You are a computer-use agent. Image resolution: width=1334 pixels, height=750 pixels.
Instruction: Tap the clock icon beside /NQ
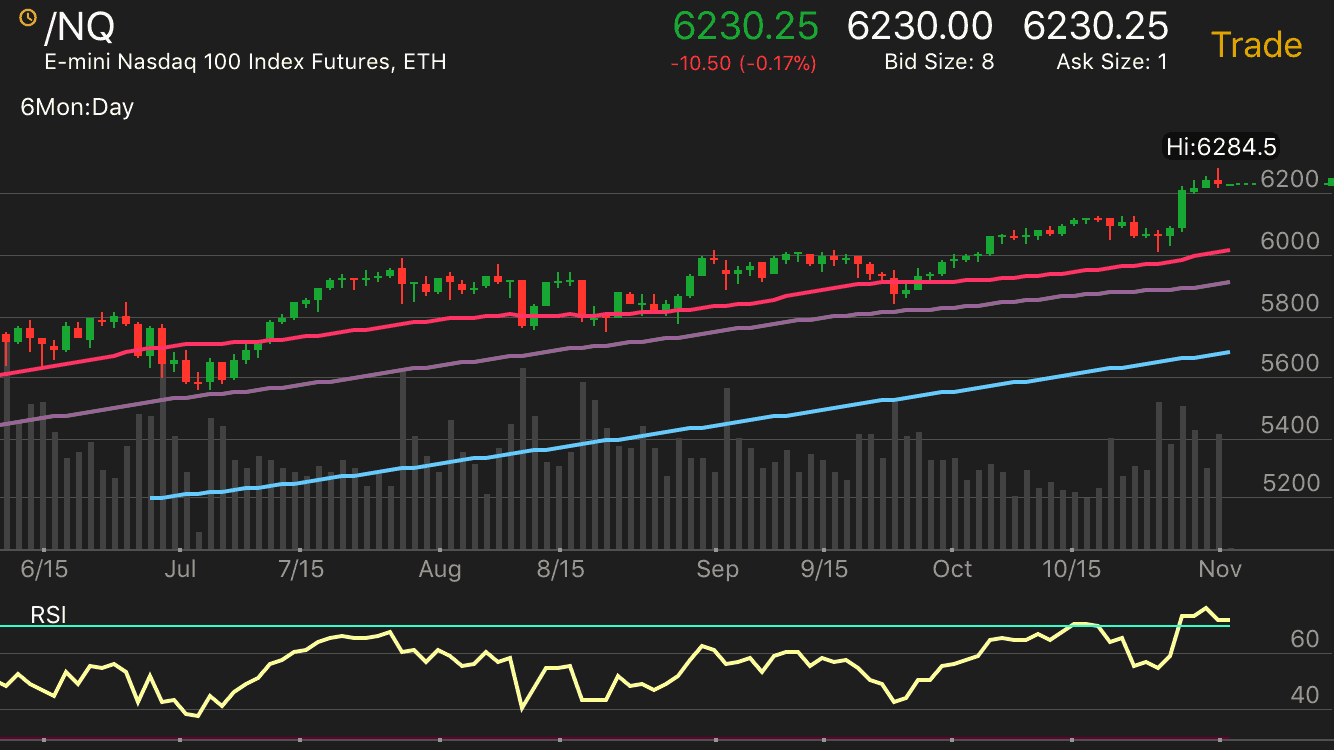click(x=28, y=18)
